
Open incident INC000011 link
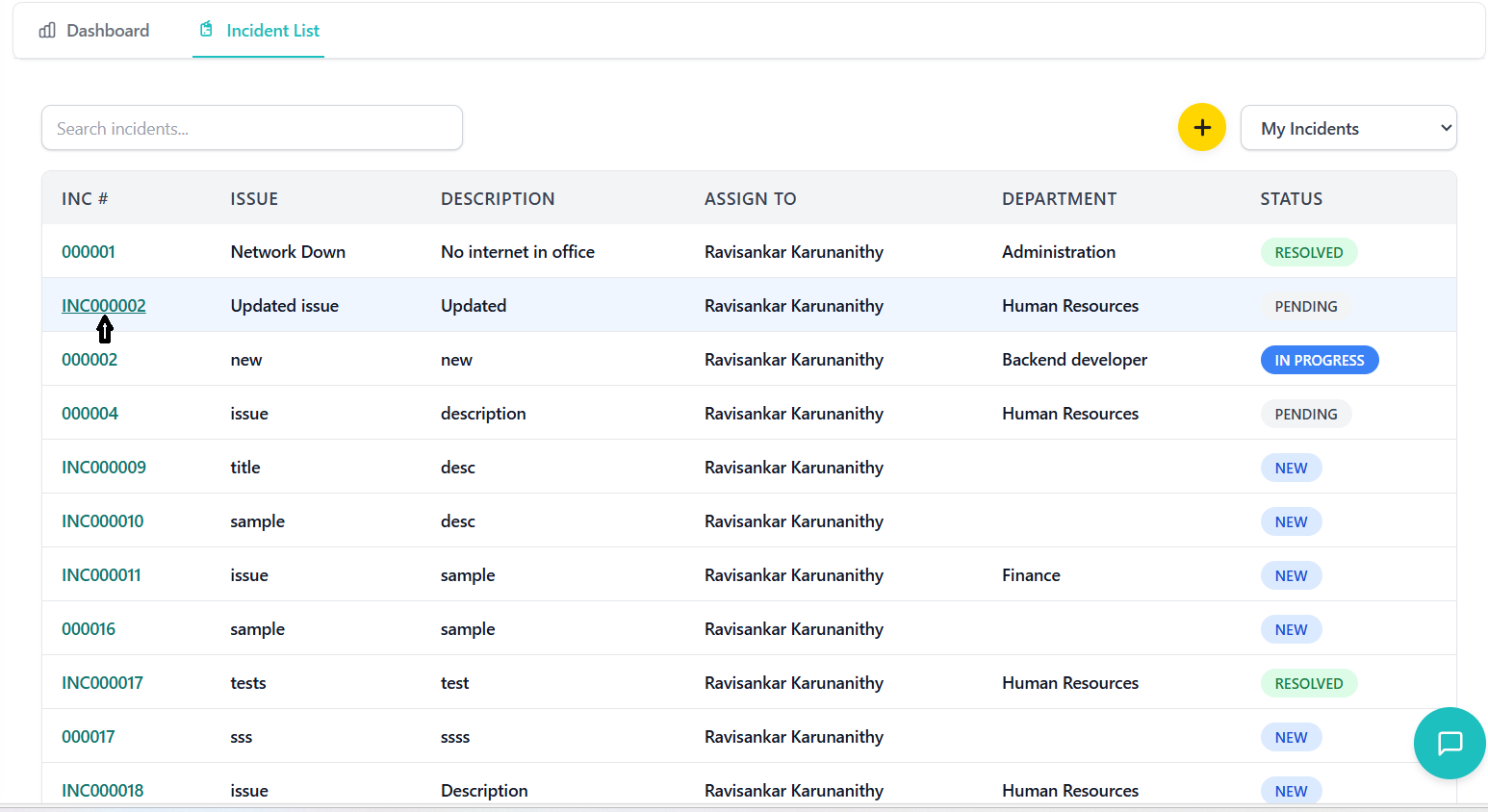[x=101, y=575]
